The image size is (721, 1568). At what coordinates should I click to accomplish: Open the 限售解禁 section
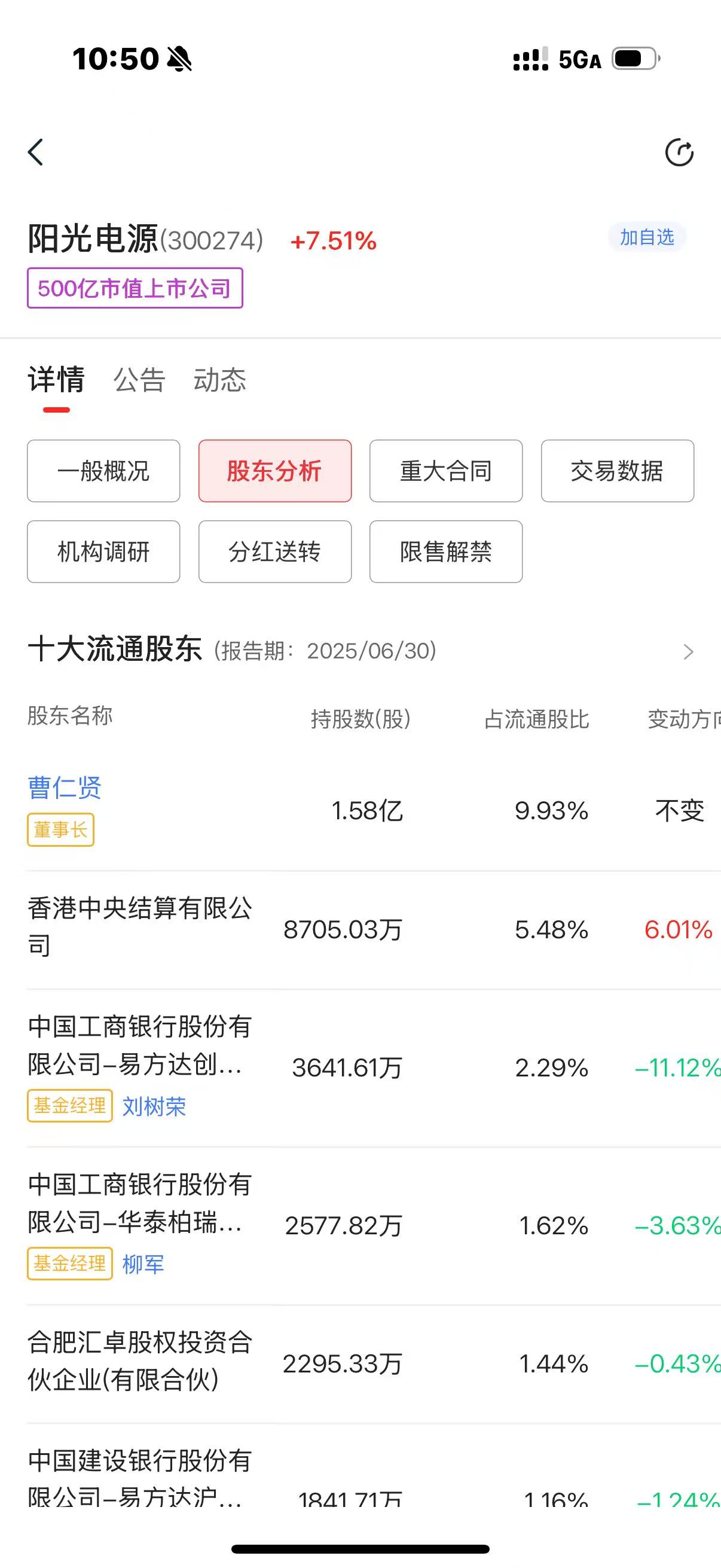point(446,551)
